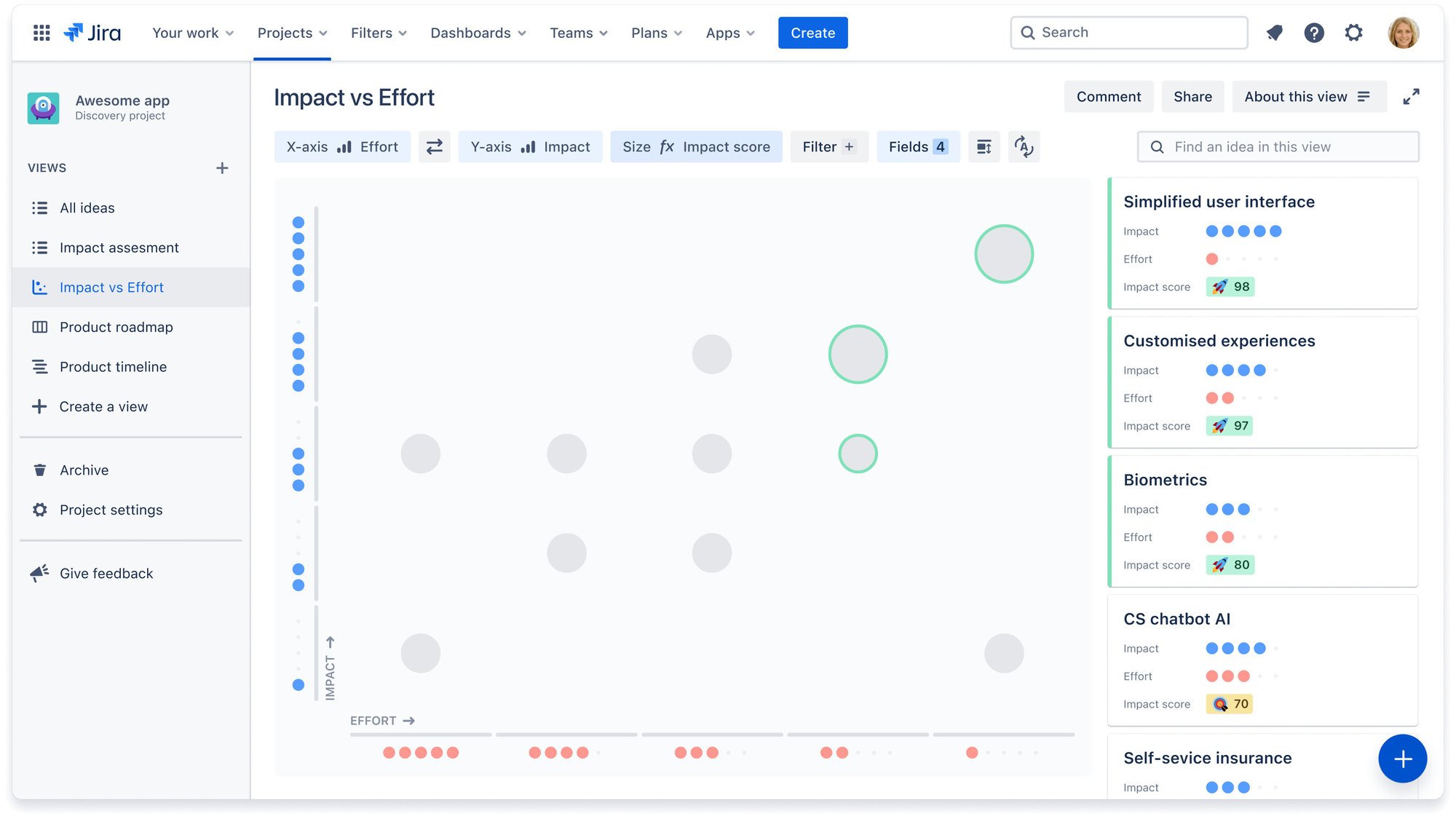The height and width of the screenshot is (819, 1456).
Task: Click the Share button
Action: tap(1192, 97)
